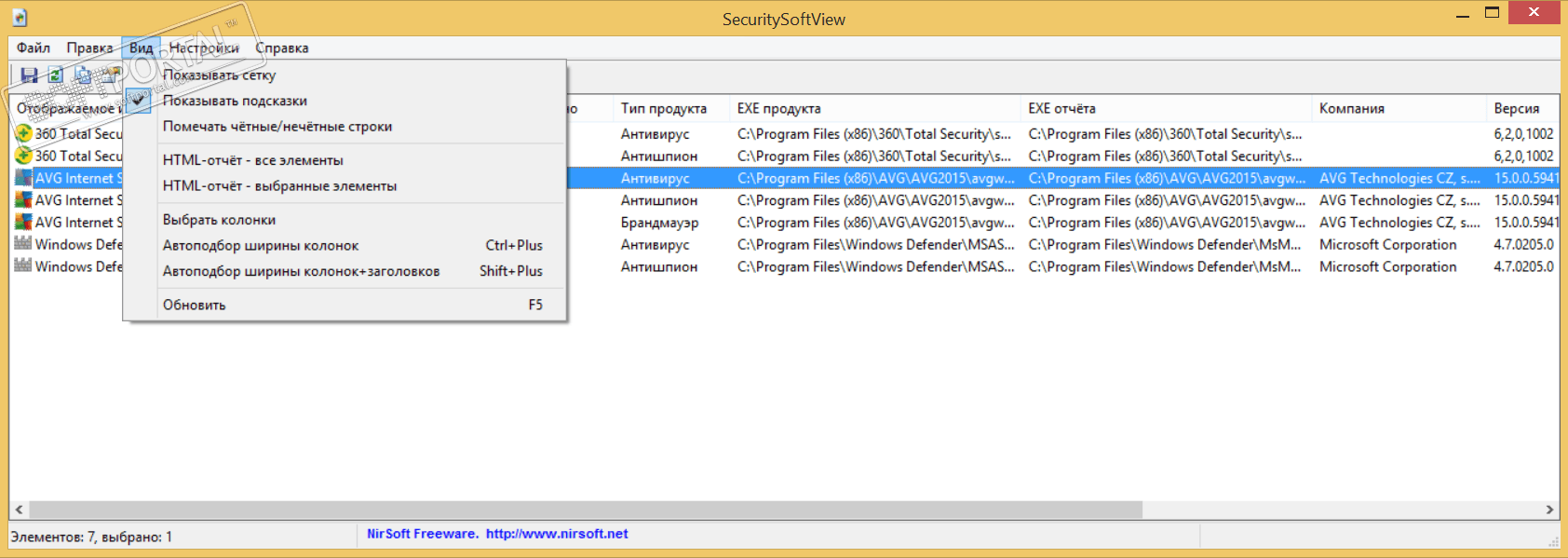This screenshot has height=558, width=1568.
Task: Sort by the Отображаемое имя column header
Action: [x=67, y=109]
